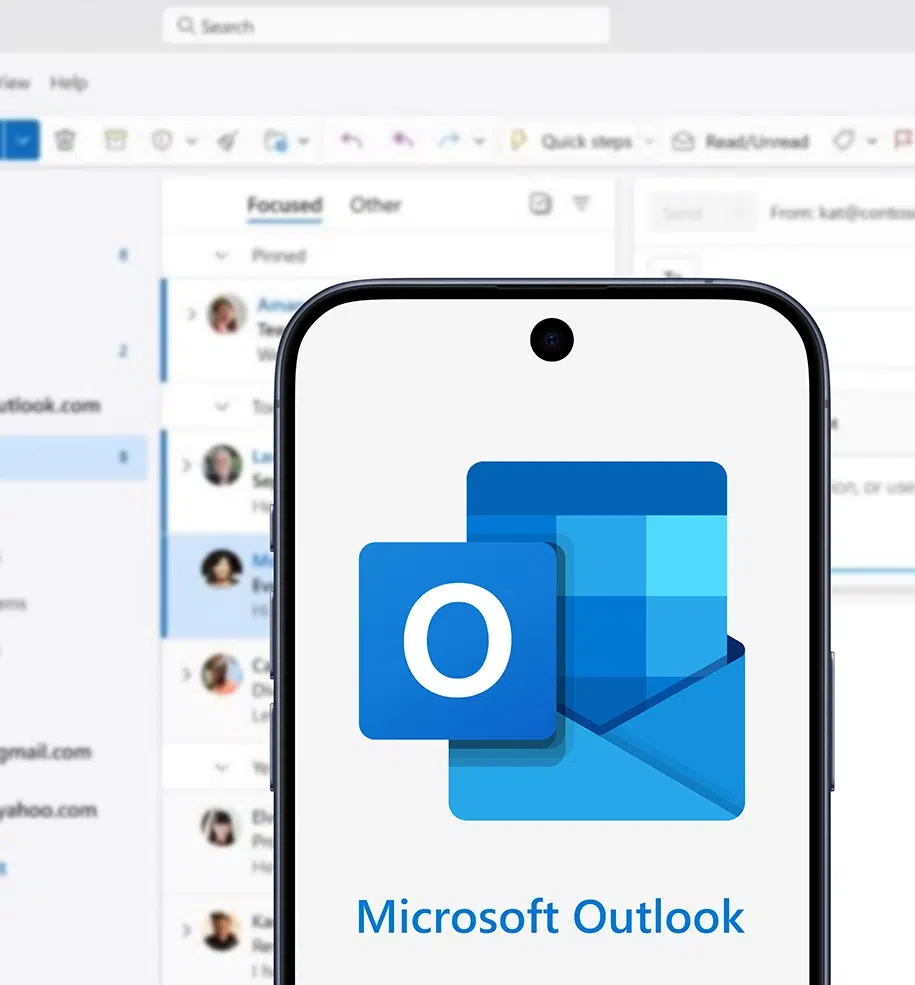Switch to the Focused tab
915x985 pixels.
[x=284, y=205]
